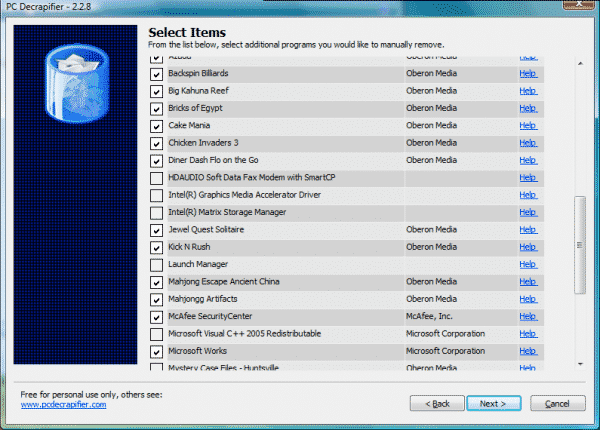Select the Jewel Quest Solitaire row name

pos(207,230)
